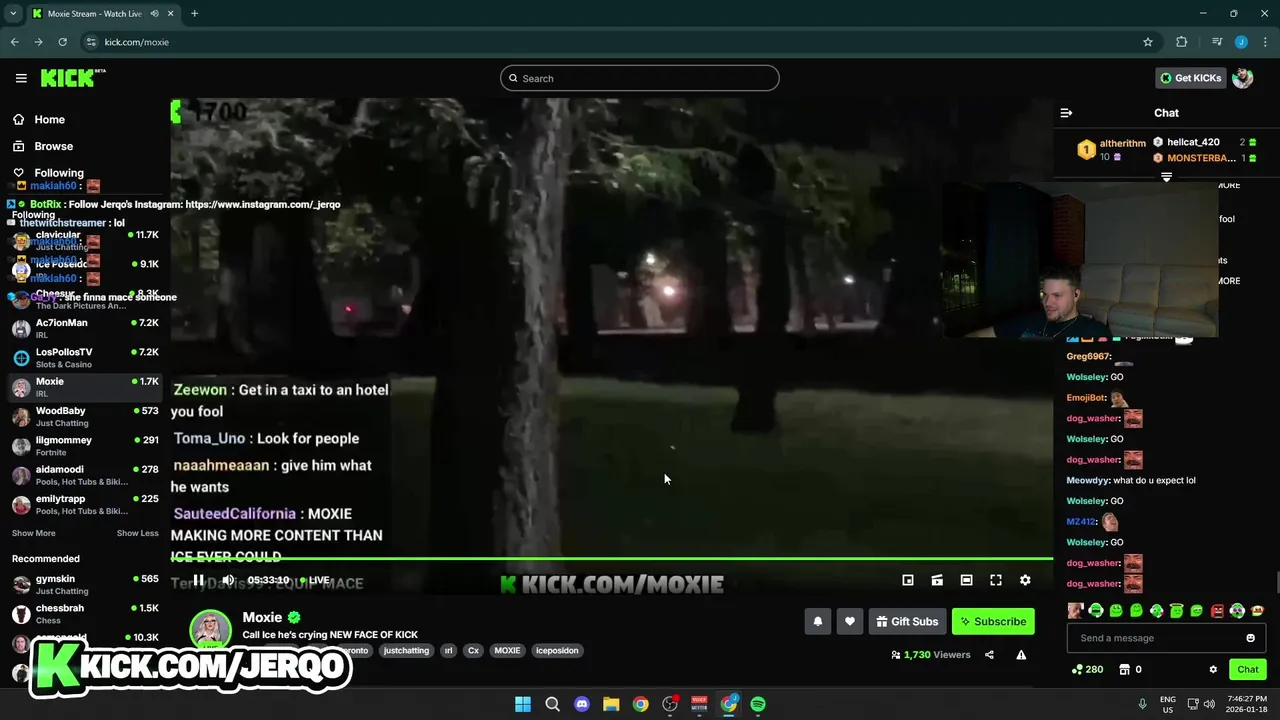Open emilytrapp channel in sidebar
Image resolution: width=1280 pixels, height=720 pixels.
click(84, 504)
